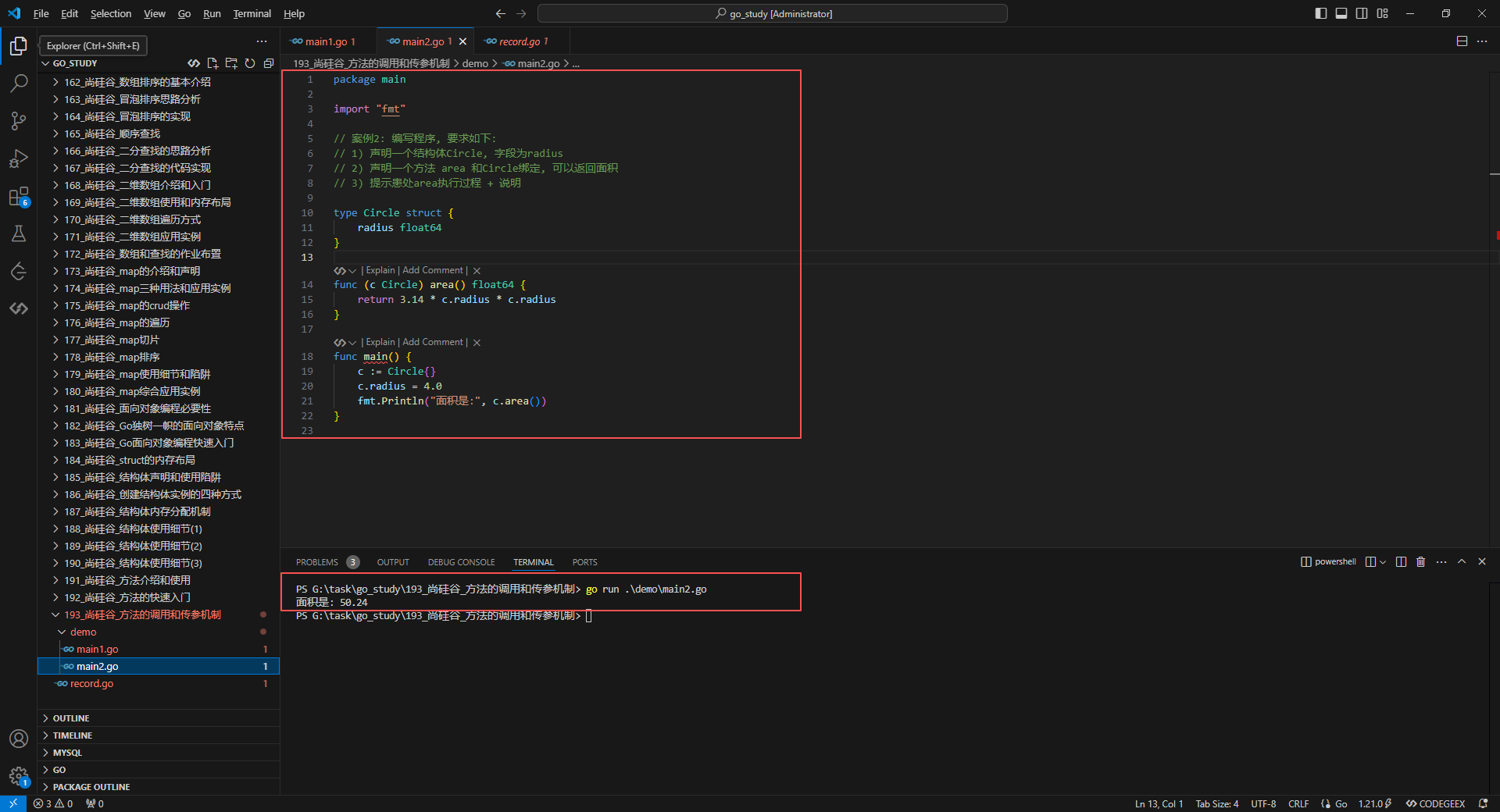This screenshot has width=1500, height=812.
Task: Open terminal panel more actions ellipsis
Action: pos(1441,562)
